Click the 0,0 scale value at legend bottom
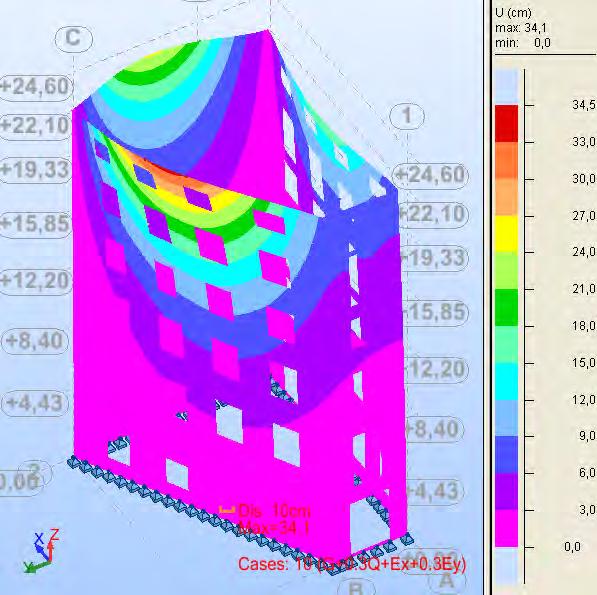This screenshot has width=597, height=595. (572, 547)
